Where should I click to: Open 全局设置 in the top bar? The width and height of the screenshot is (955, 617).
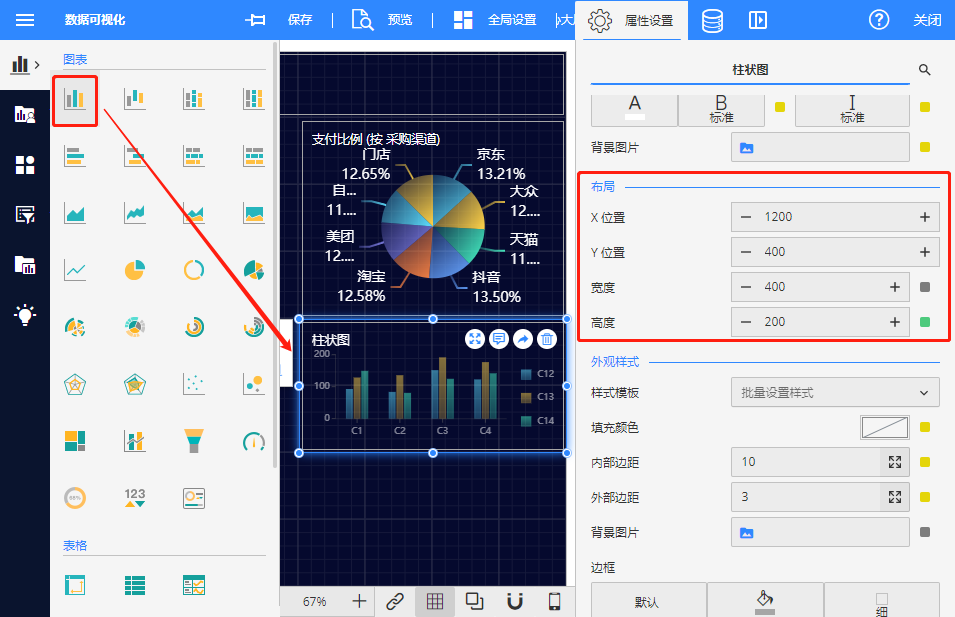[495, 20]
